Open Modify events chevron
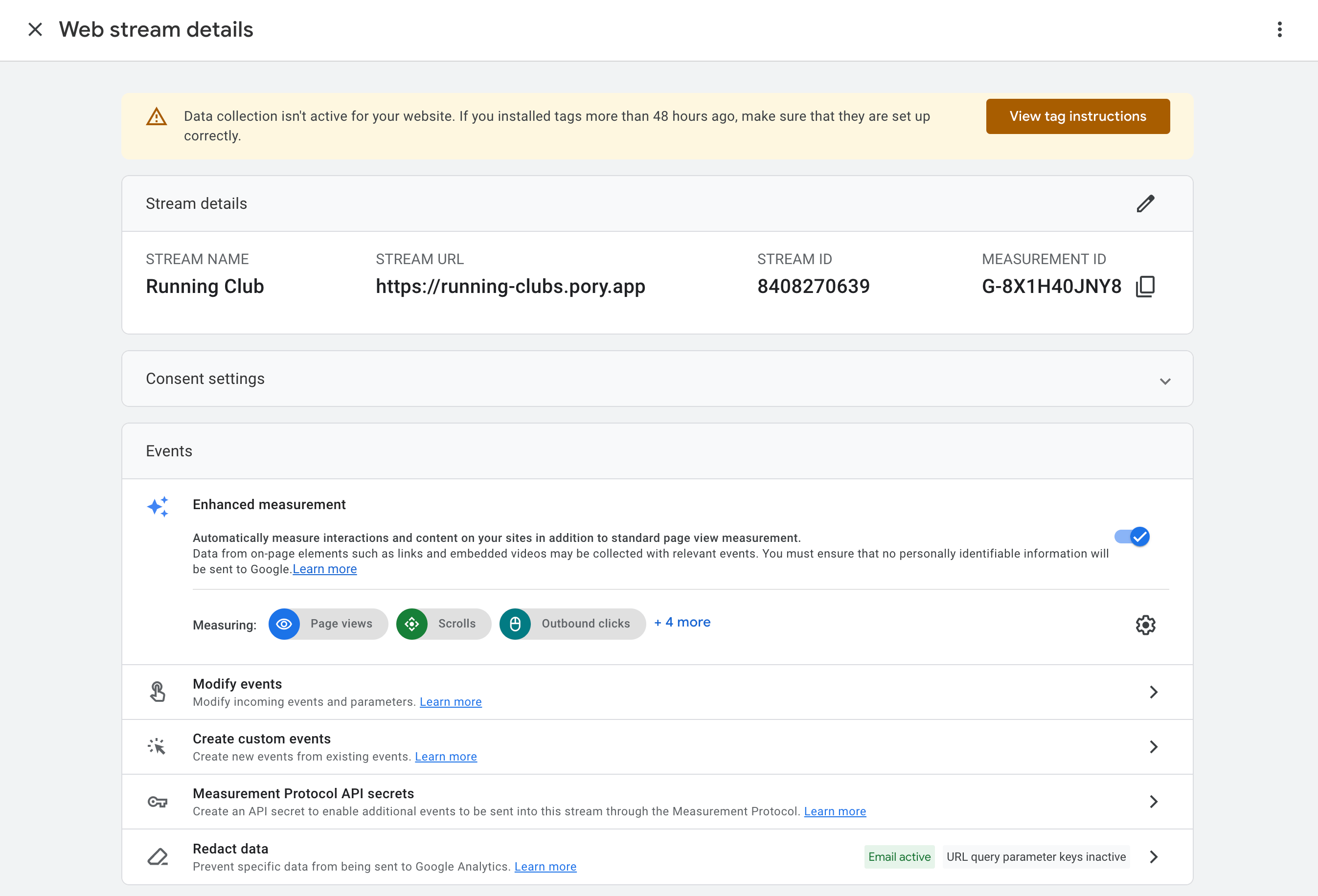 1154,692
